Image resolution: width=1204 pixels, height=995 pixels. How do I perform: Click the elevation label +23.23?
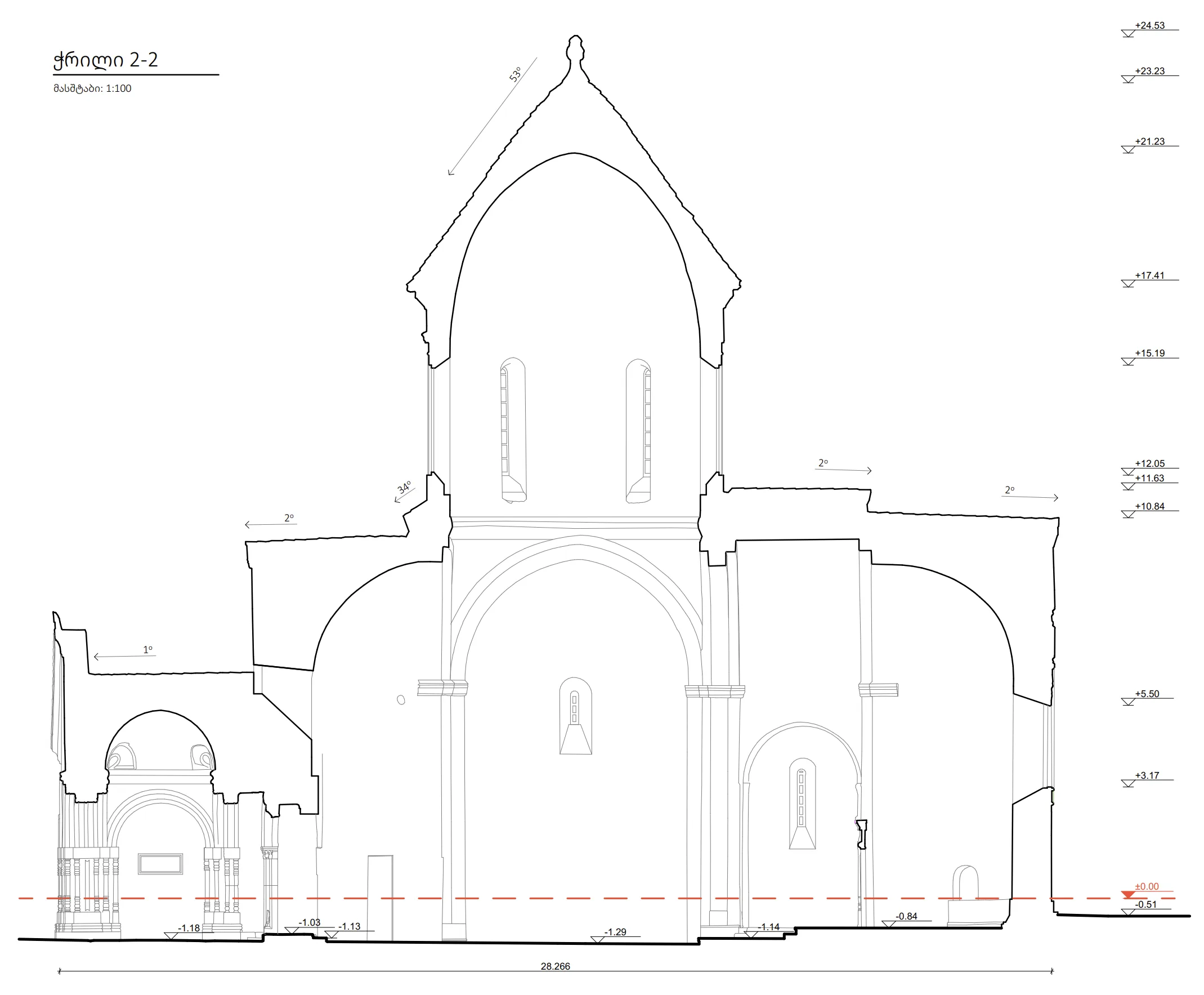click(x=1149, y=71)
